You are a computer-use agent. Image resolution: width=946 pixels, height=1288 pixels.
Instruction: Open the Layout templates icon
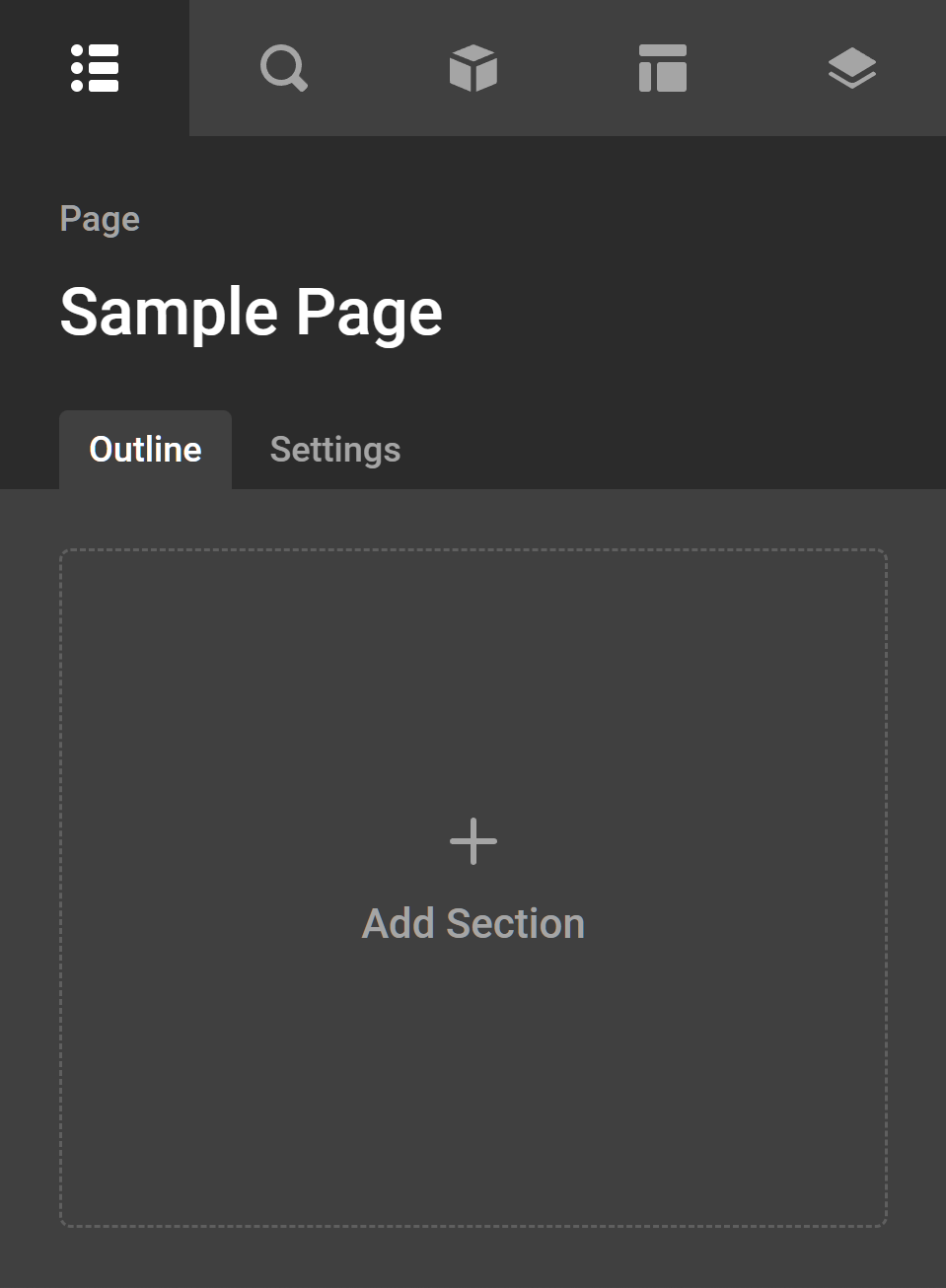tap(663, 68)
